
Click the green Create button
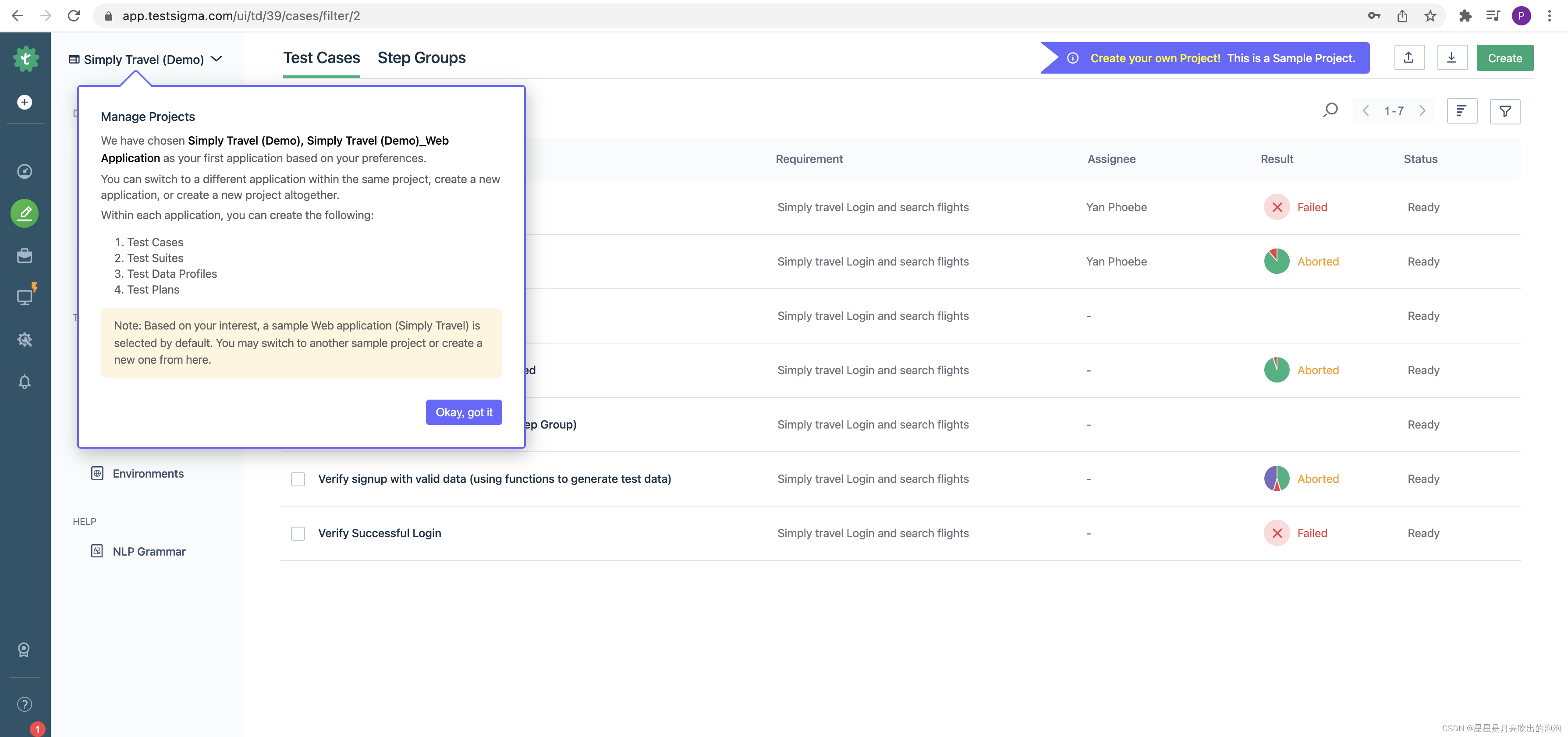[x=1504, y=58]
